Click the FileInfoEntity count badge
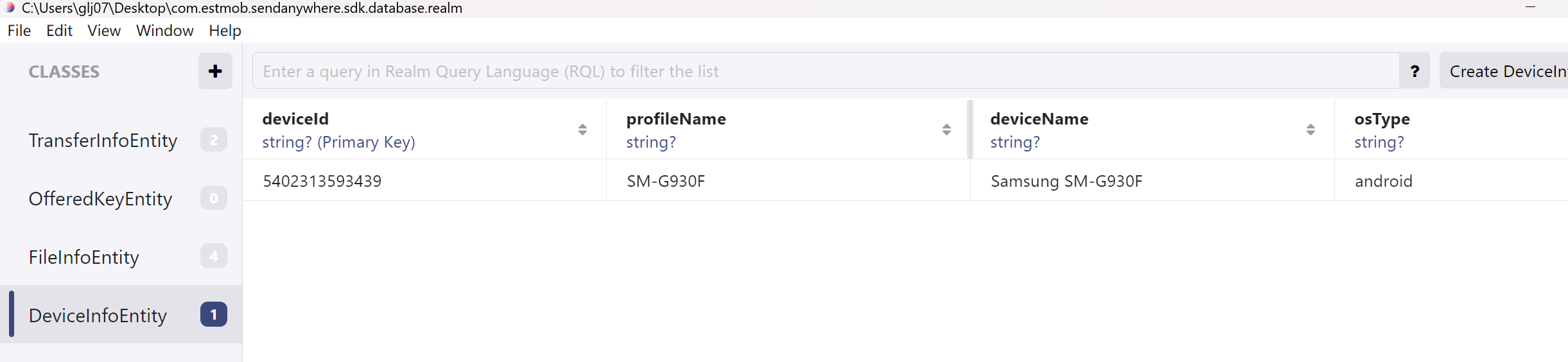Screen dimensions: 1568x362 click(x=214, y=256)
